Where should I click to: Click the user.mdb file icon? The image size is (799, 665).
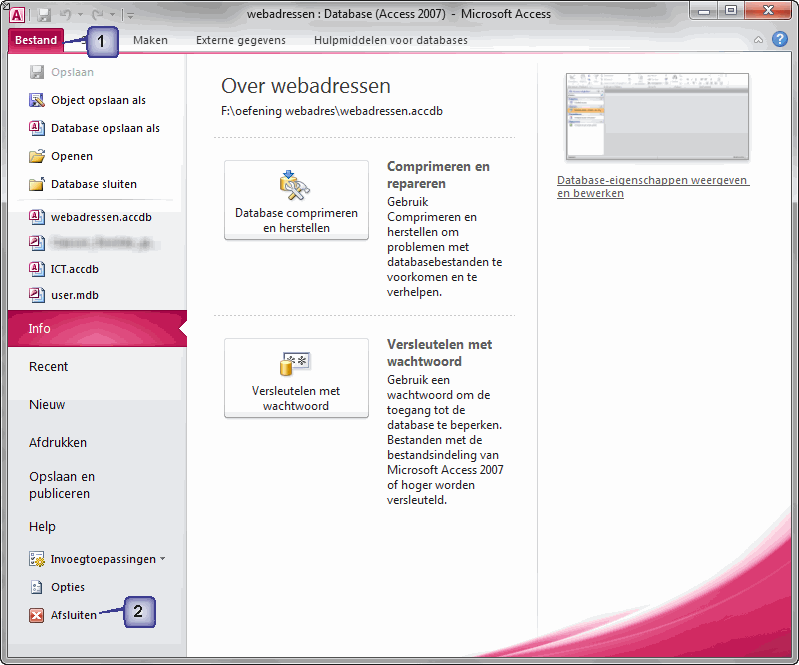[37, 295]
